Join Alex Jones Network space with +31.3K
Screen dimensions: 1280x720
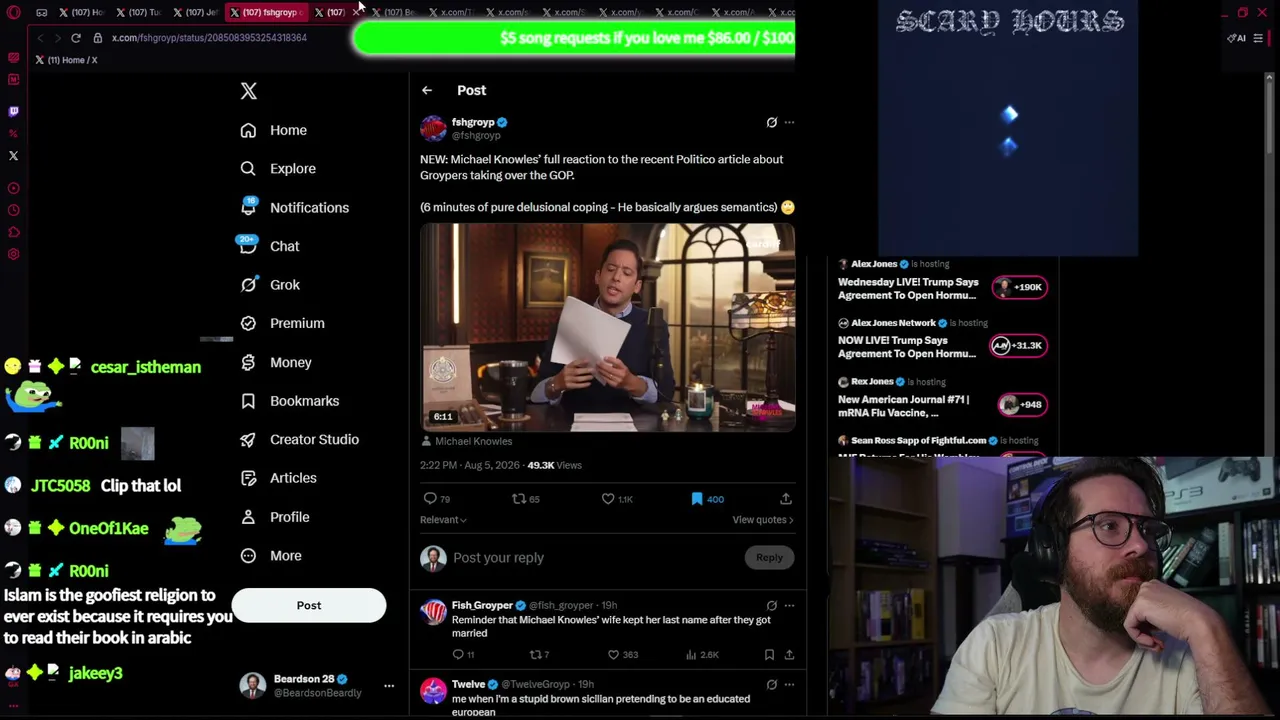pyautogui.click(x=1017, y=345)
